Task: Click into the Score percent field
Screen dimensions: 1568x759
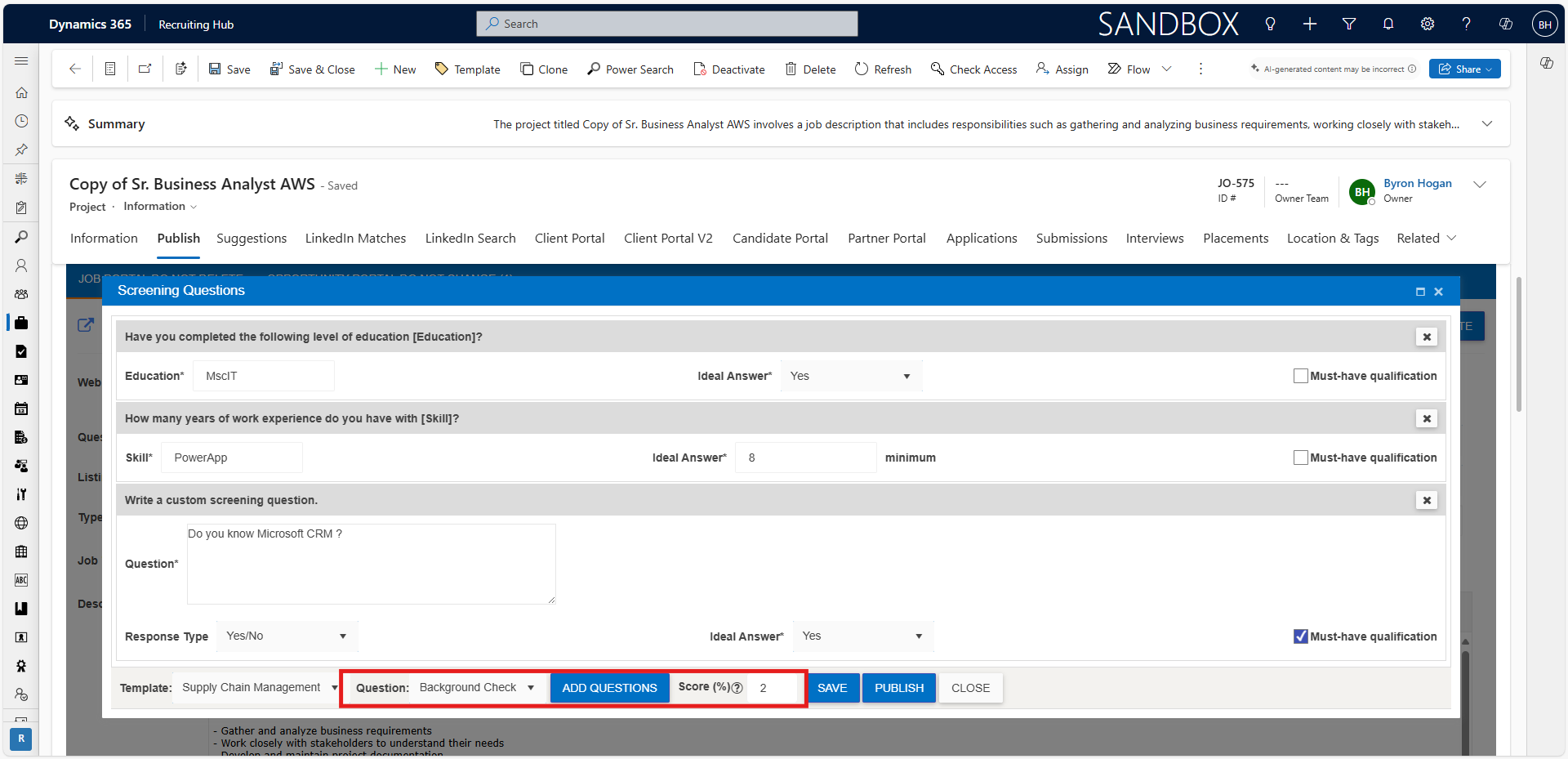Action: click(x=773, y=688)
